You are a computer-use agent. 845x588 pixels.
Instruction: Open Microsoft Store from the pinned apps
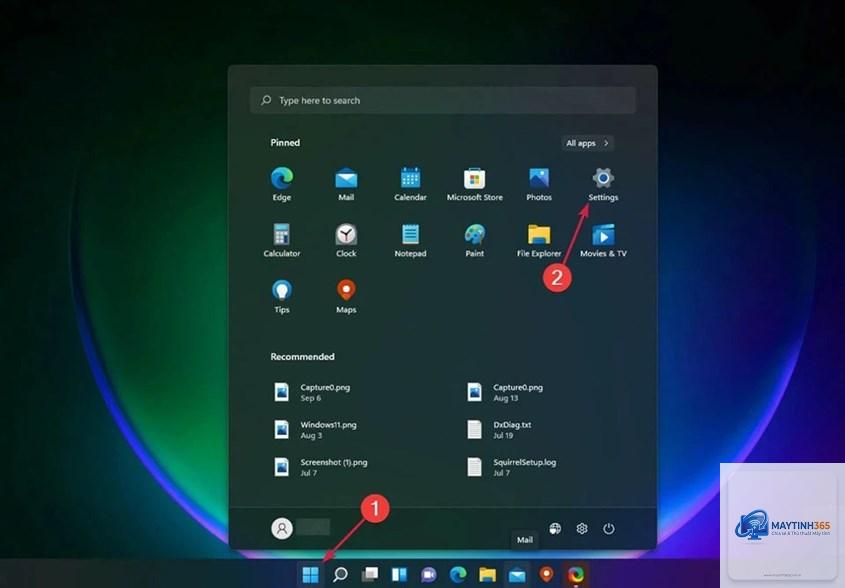point(474,184)
